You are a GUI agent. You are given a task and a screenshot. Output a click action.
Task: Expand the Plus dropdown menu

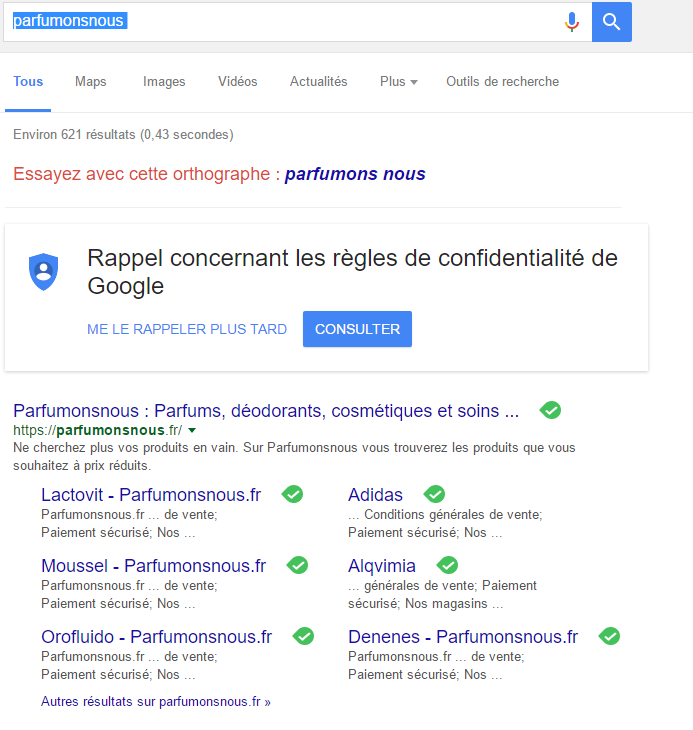[x=398, y=81]
